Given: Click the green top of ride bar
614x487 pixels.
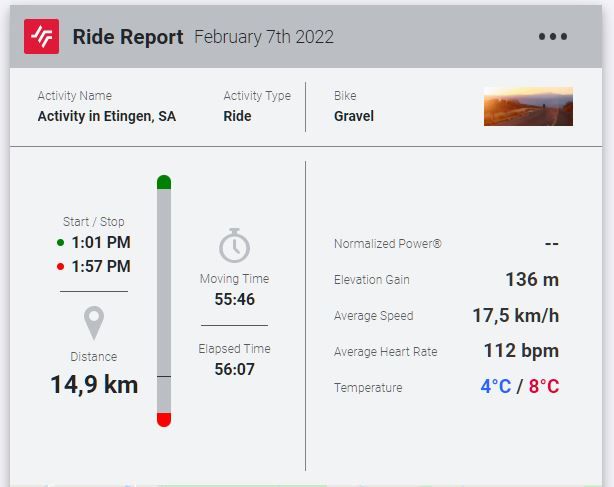Looking at the screenshot, I should click(x=164, y=182).
